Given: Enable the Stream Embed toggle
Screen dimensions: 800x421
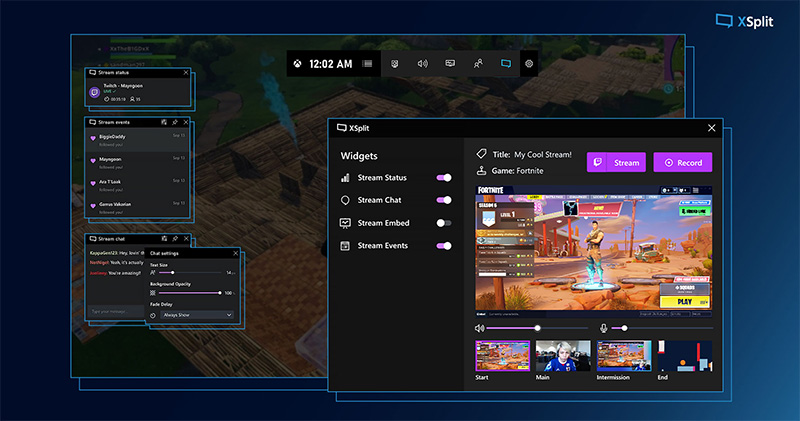Looking at the screenshot, I should 444,223.
